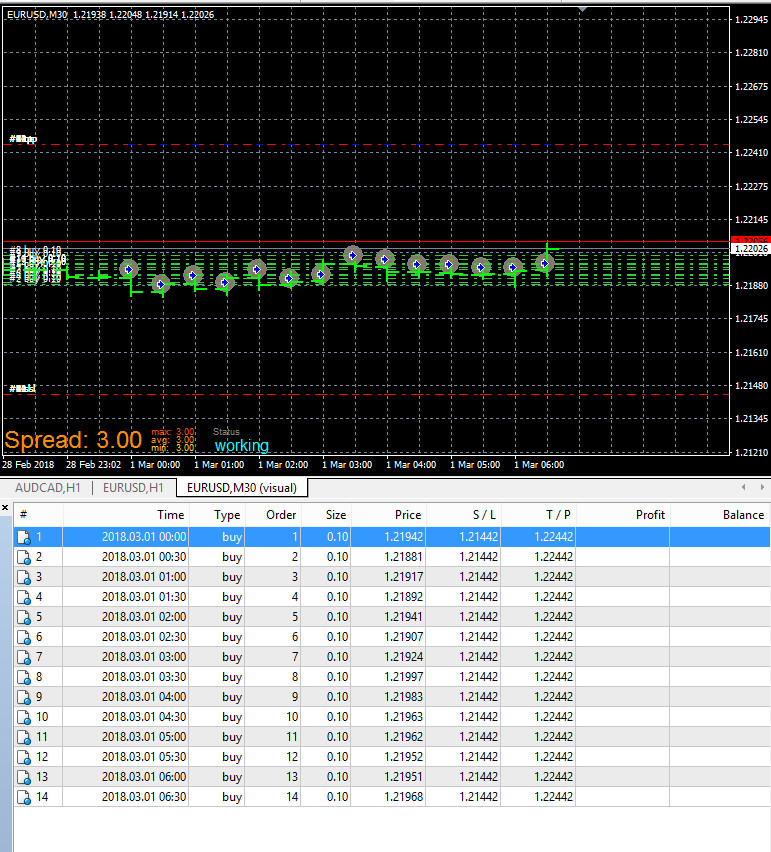771x852 pixels.
Task: Click order icon in row 6
Action: click(24, 637)
